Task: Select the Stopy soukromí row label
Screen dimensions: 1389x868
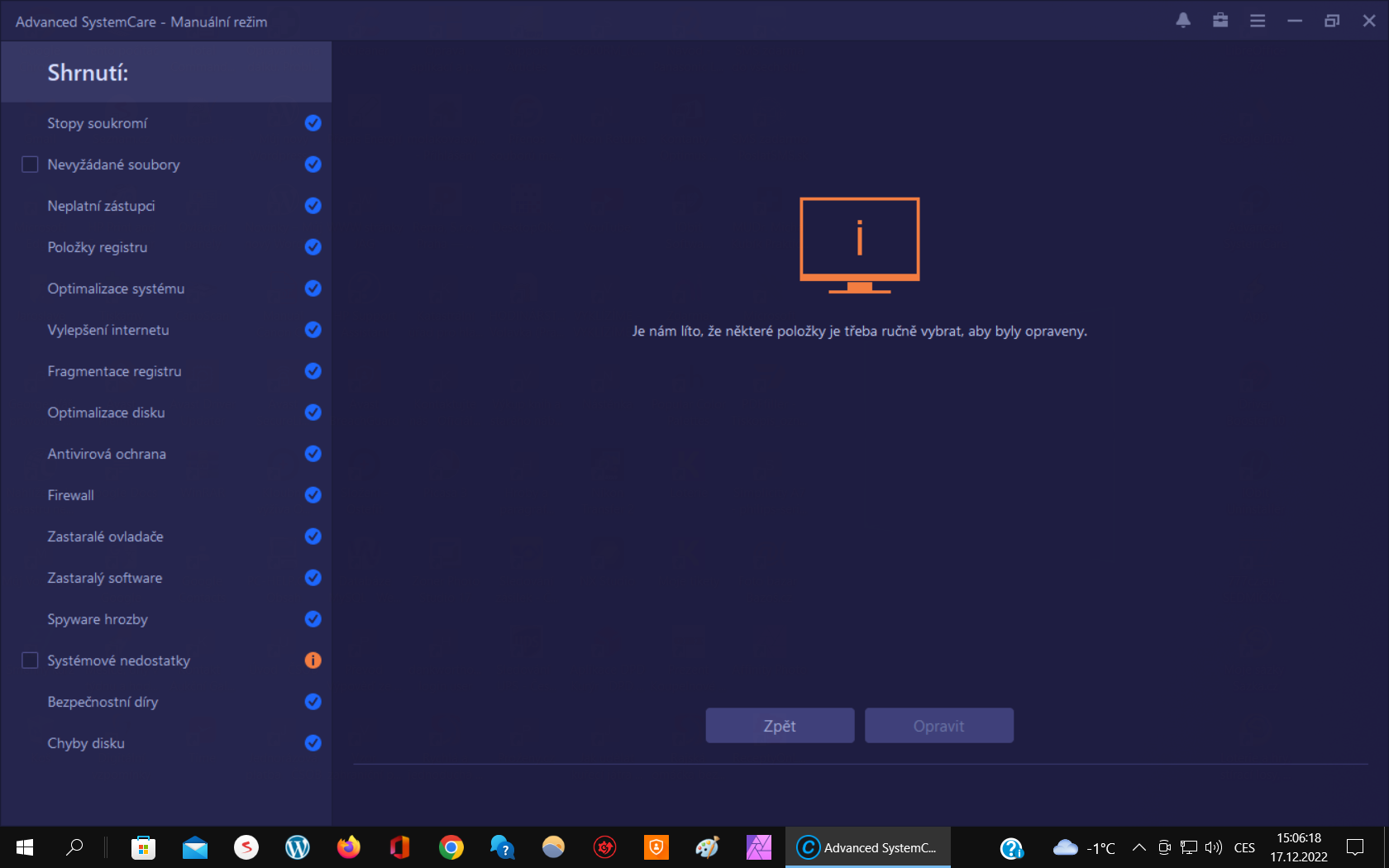Action: point(98,123)
